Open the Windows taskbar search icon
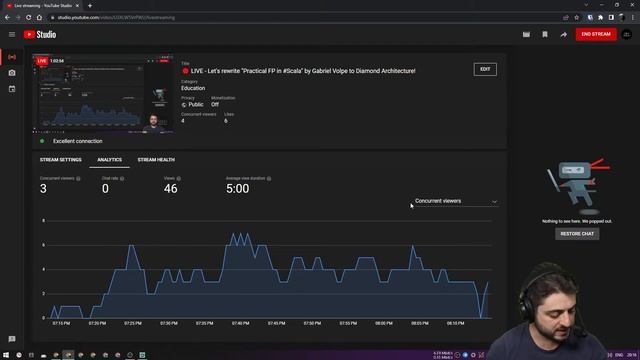 pos(19,355)
